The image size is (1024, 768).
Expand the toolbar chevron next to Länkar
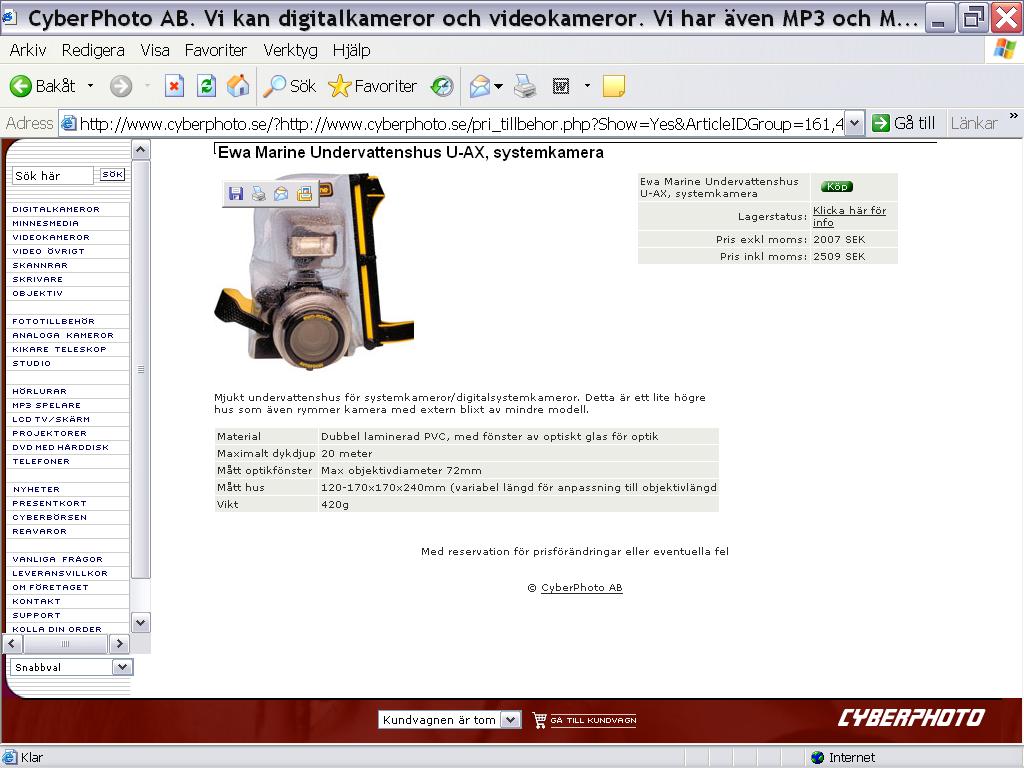point(1014,116)
